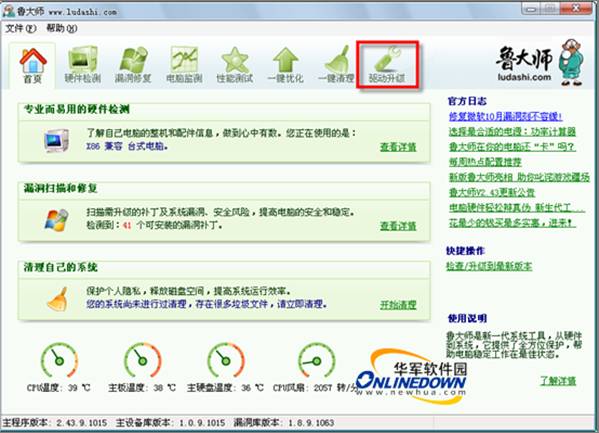Click the 漏洞扫描和修复 section header
The height and width of the screenshot is (433, 599).
coord(60,188)
